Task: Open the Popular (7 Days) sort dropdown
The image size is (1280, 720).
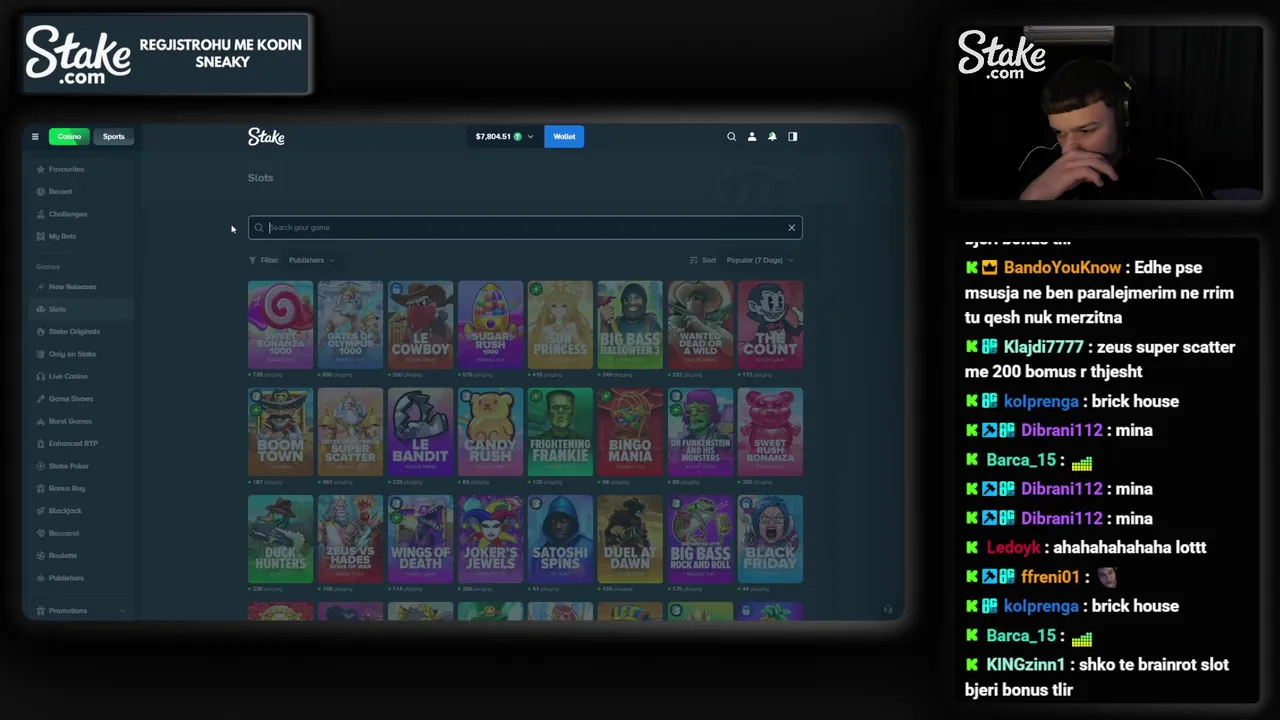Action: coord(760,260)
